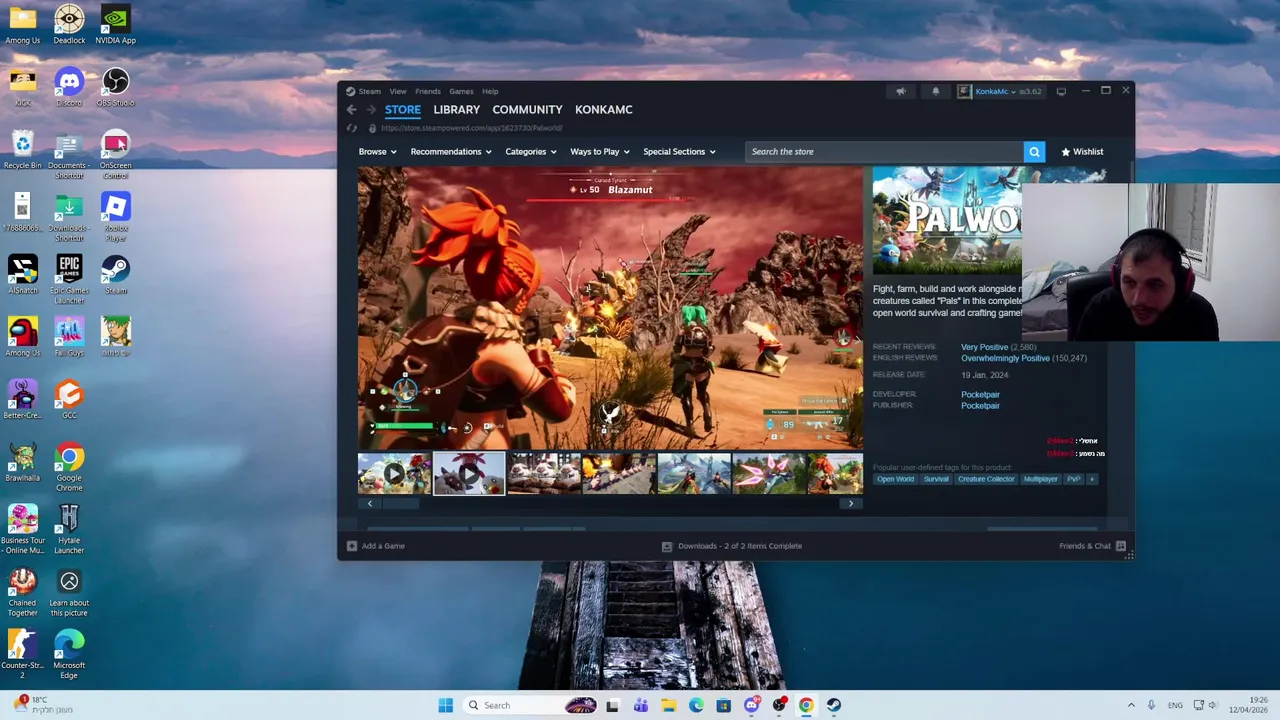Go forward with Steam's forward arrow
This screenshot has width=1280, height=720.
click(371, 110)
